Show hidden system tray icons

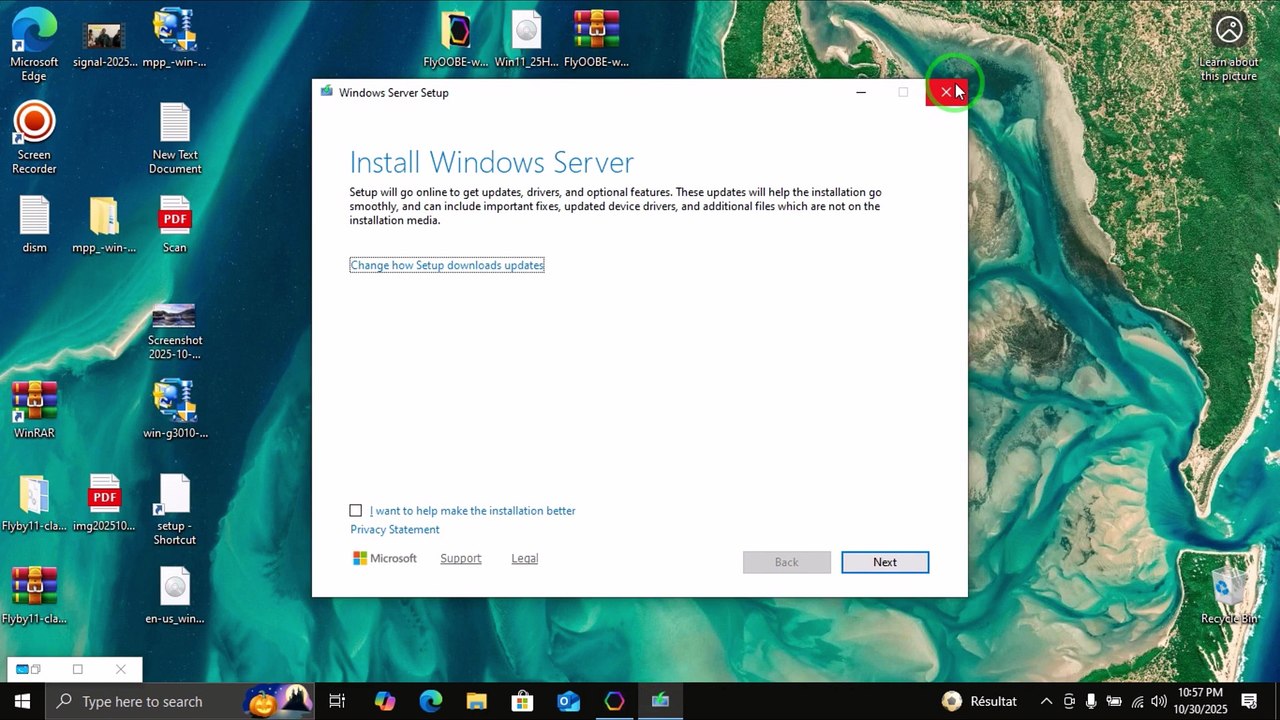click(1046, 701)
